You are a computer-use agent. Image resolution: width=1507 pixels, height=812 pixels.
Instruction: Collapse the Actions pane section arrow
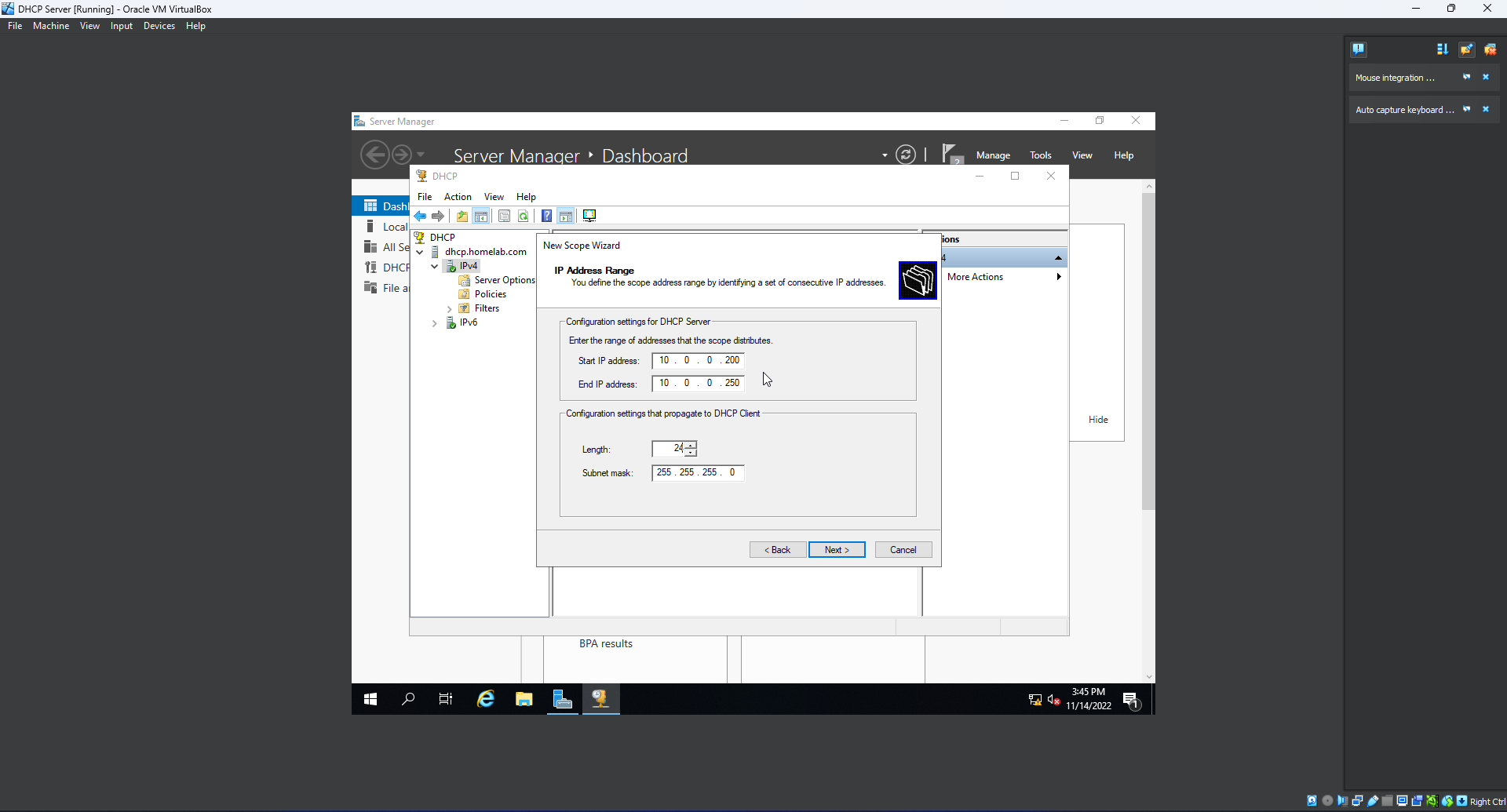pos(1058,258)
